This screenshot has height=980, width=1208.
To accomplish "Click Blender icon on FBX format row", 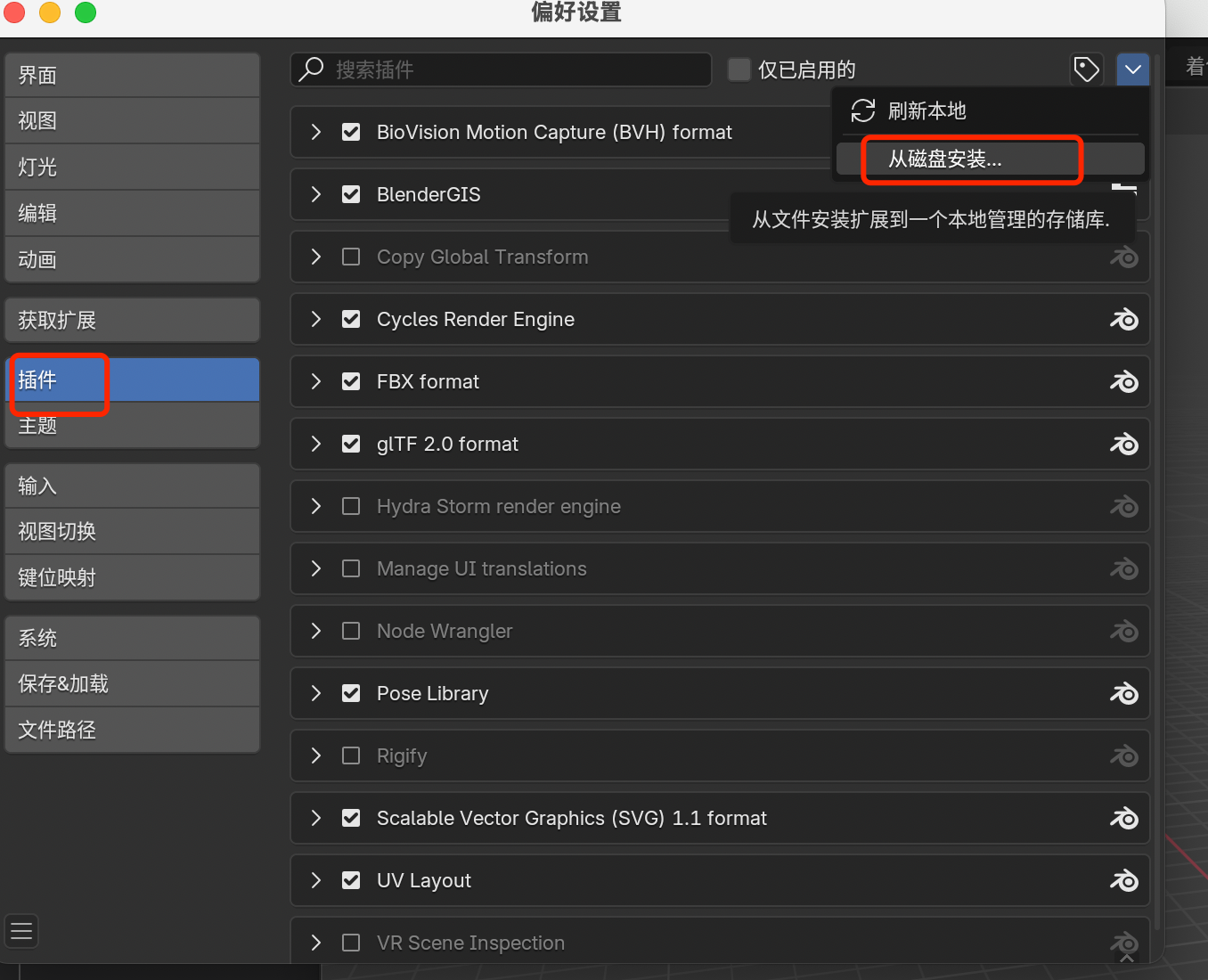I will [x=1124, y=382].
